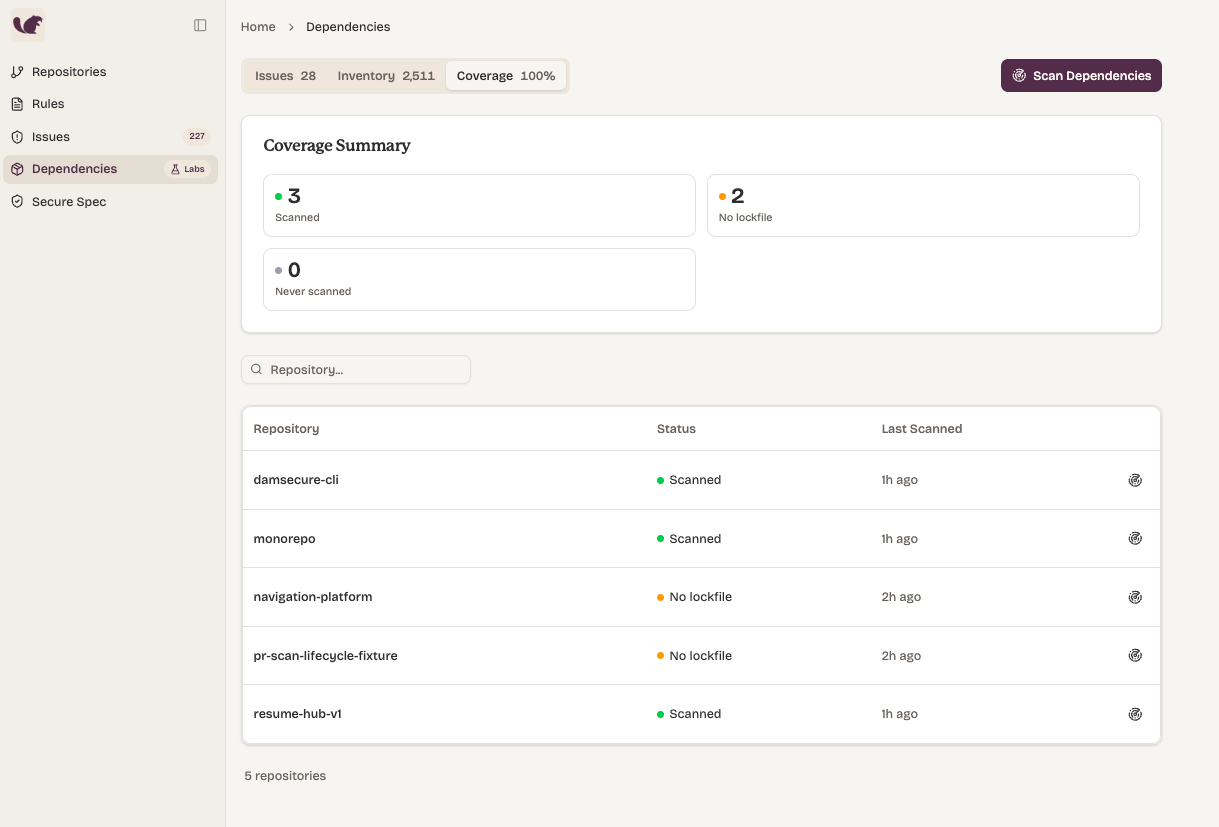Screen dimensions: 1219x827
Task: Click the 5 repositories count text
Action: [x=285, y=776]
